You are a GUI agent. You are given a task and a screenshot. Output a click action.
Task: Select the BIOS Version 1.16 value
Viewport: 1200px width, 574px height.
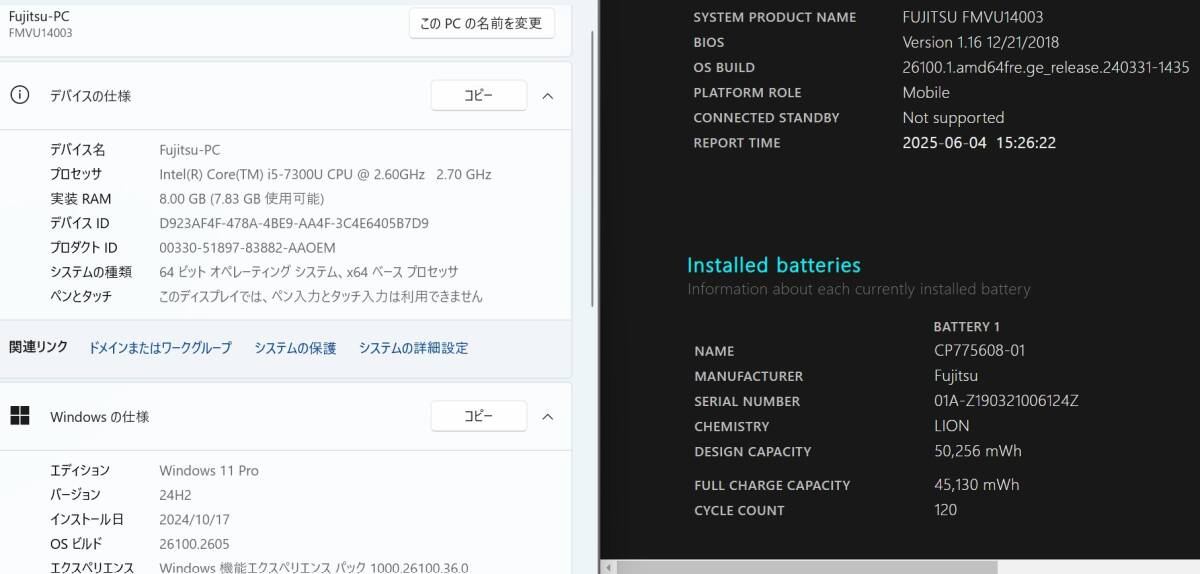980,42
